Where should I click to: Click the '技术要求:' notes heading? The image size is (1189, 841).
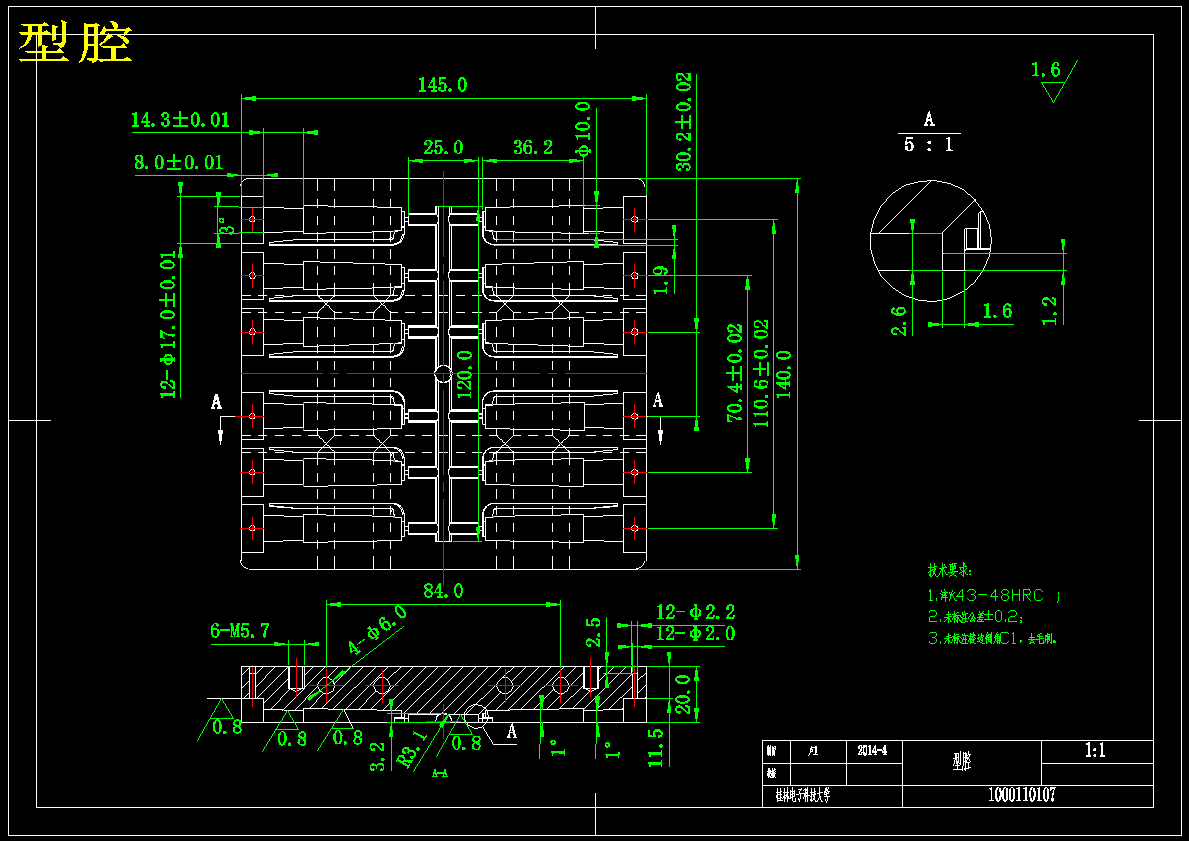949,570
